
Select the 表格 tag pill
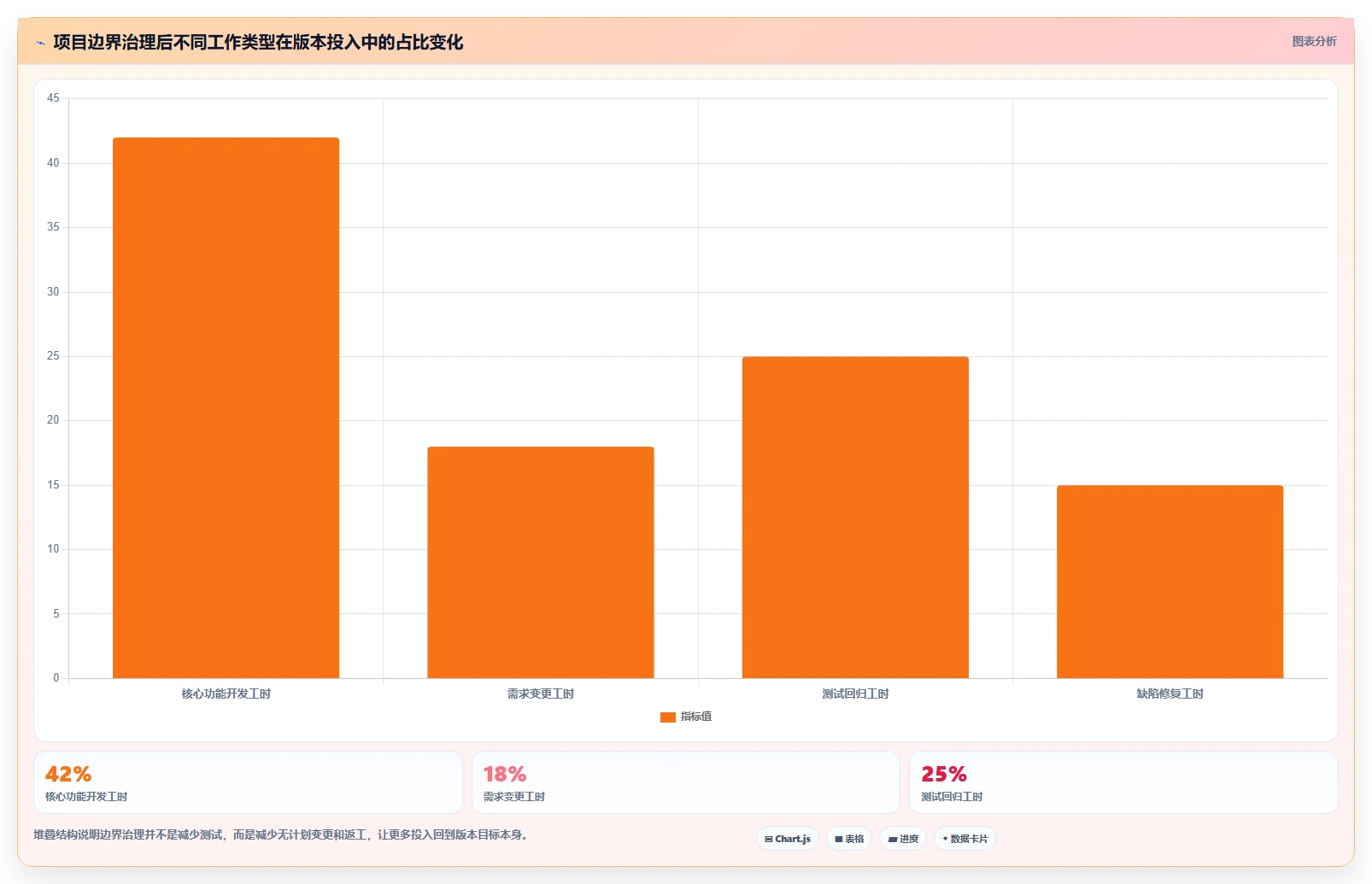click(849, 839)
